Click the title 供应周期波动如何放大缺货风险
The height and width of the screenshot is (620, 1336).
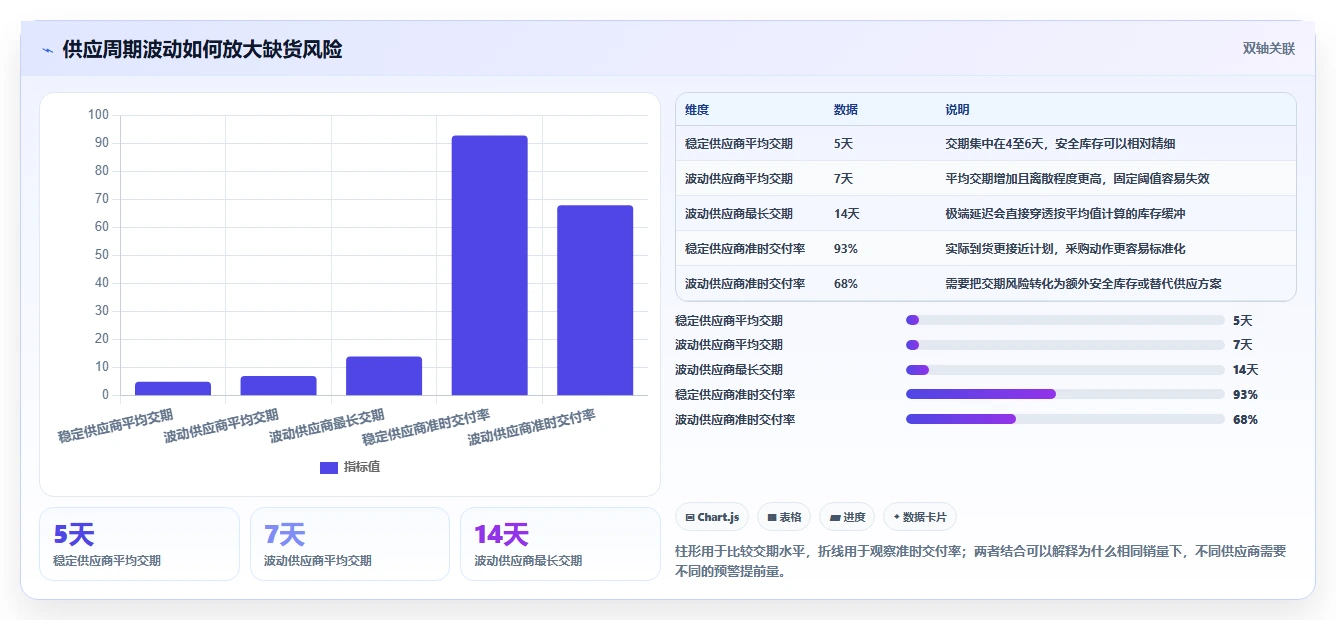point(202,49)
